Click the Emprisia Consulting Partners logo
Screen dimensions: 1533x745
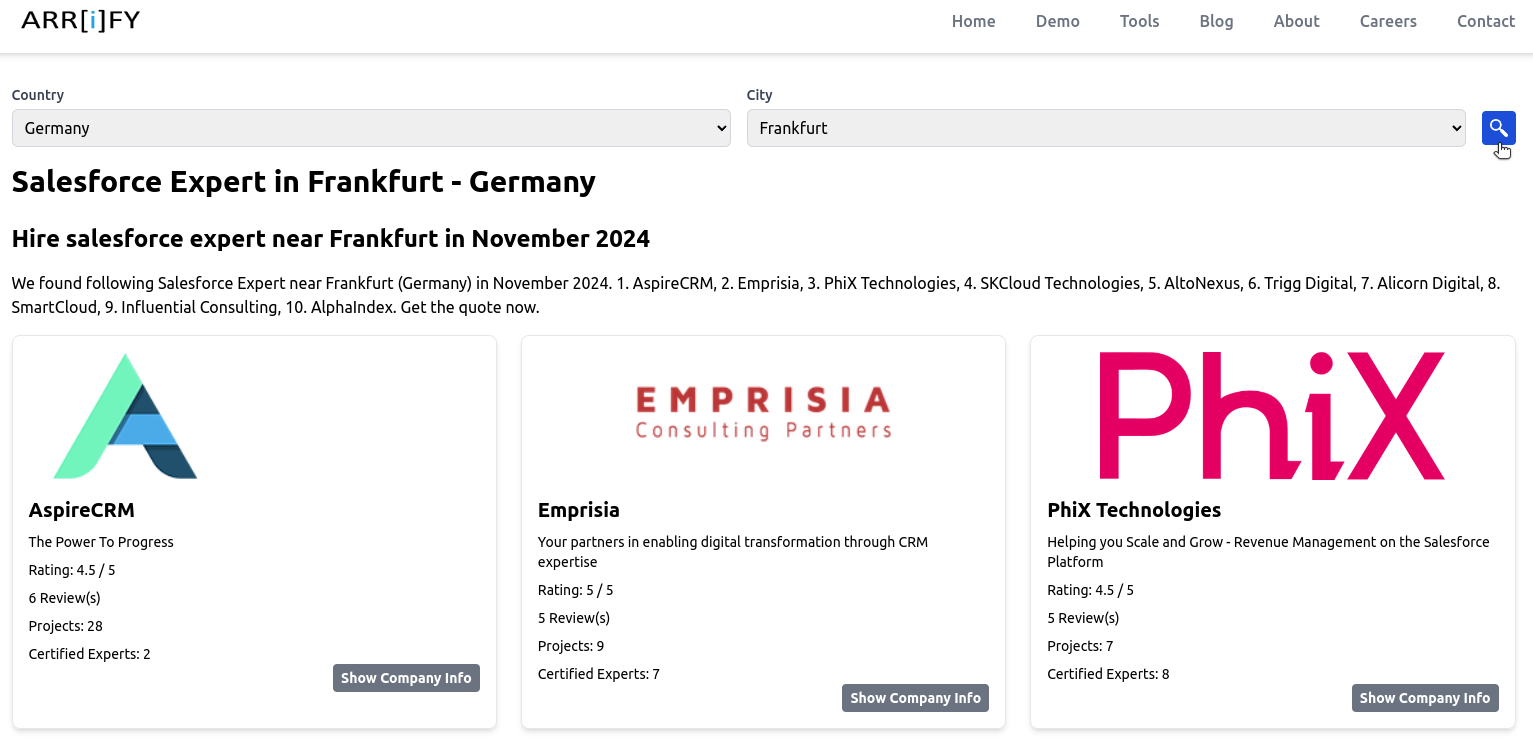(x=763, y=410)
